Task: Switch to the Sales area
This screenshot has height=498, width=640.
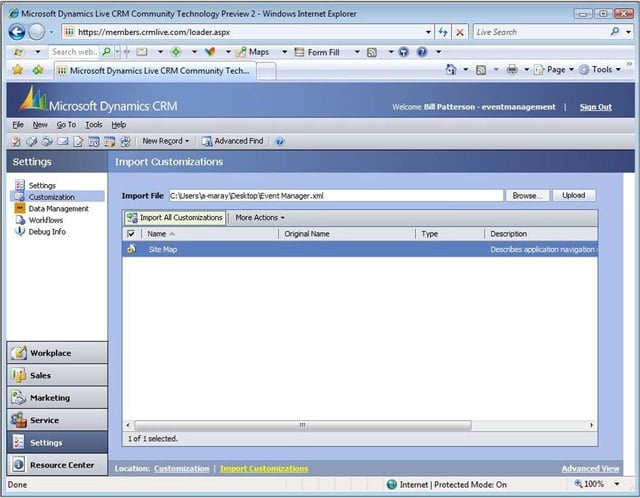Action: coord(57,375)
